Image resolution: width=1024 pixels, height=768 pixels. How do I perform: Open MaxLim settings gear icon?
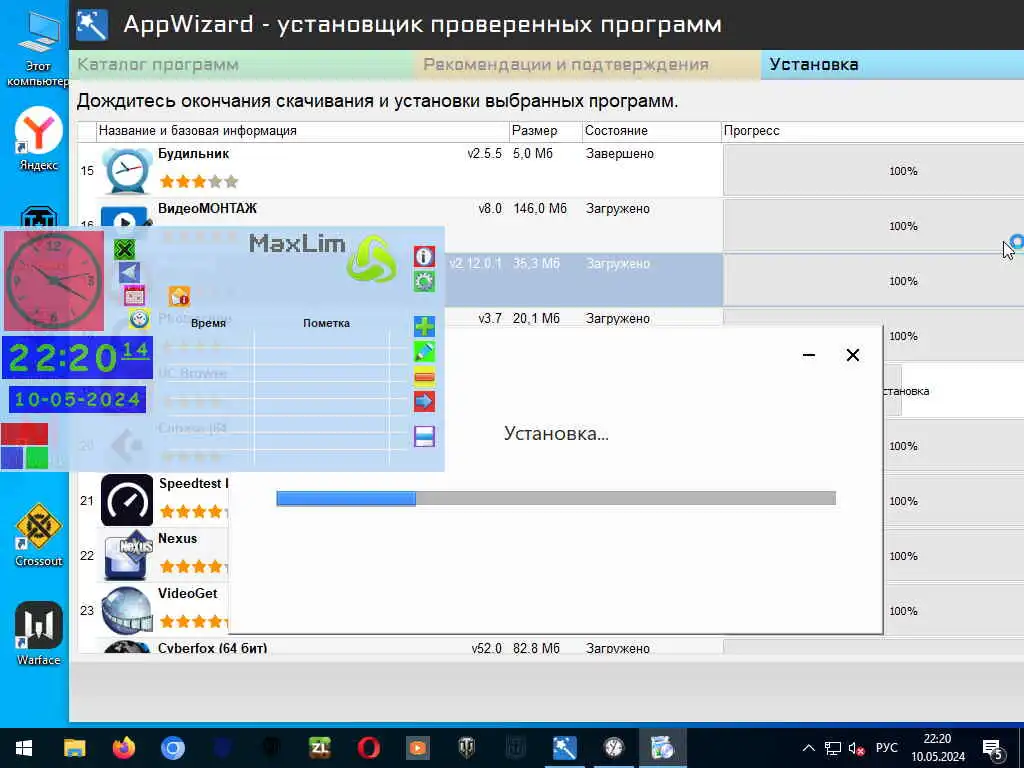[x=424, y=281]
